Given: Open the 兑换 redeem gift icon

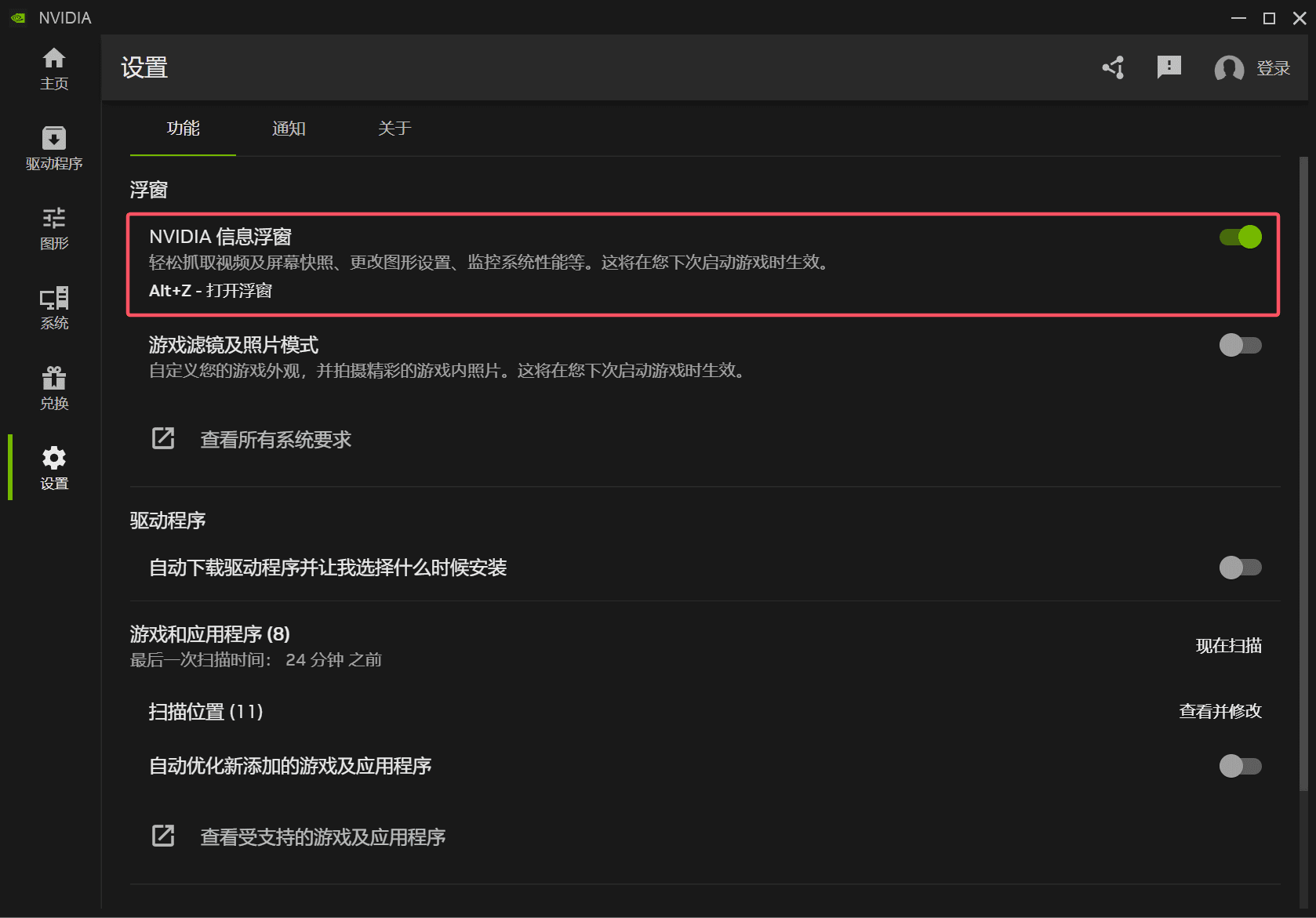Looking at the screenshot, I should (x=54, y=388).
